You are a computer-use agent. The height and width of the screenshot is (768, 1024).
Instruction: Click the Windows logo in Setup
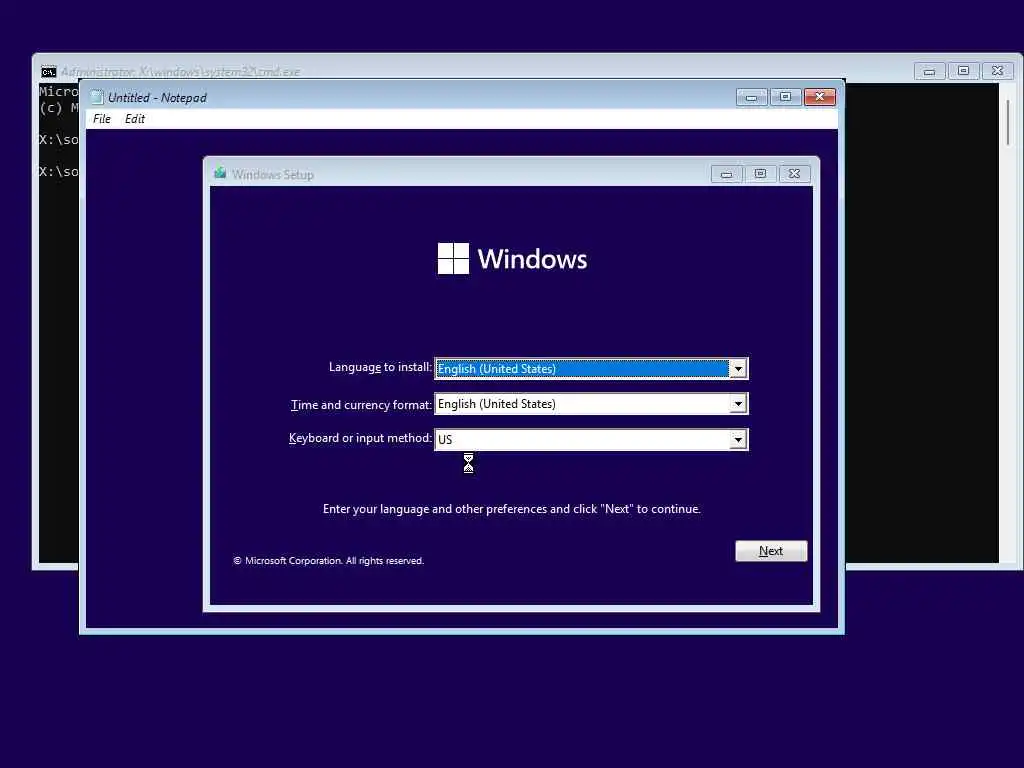(x=512, y=259)
